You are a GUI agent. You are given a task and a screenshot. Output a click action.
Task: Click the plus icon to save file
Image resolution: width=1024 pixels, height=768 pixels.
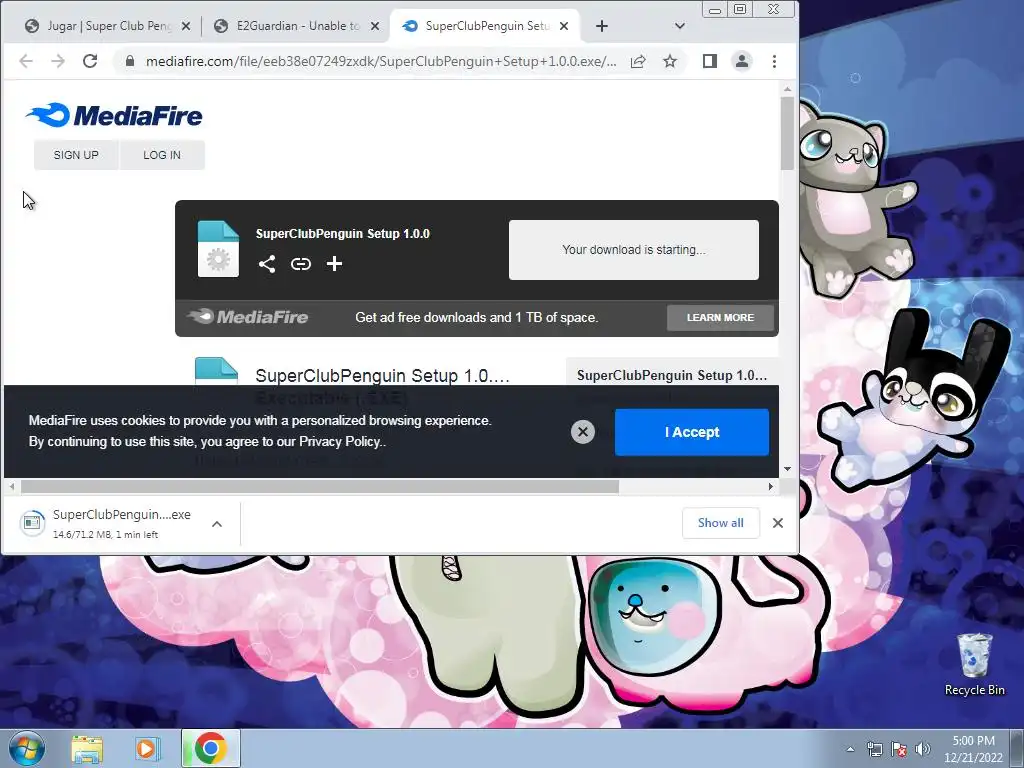334,264
